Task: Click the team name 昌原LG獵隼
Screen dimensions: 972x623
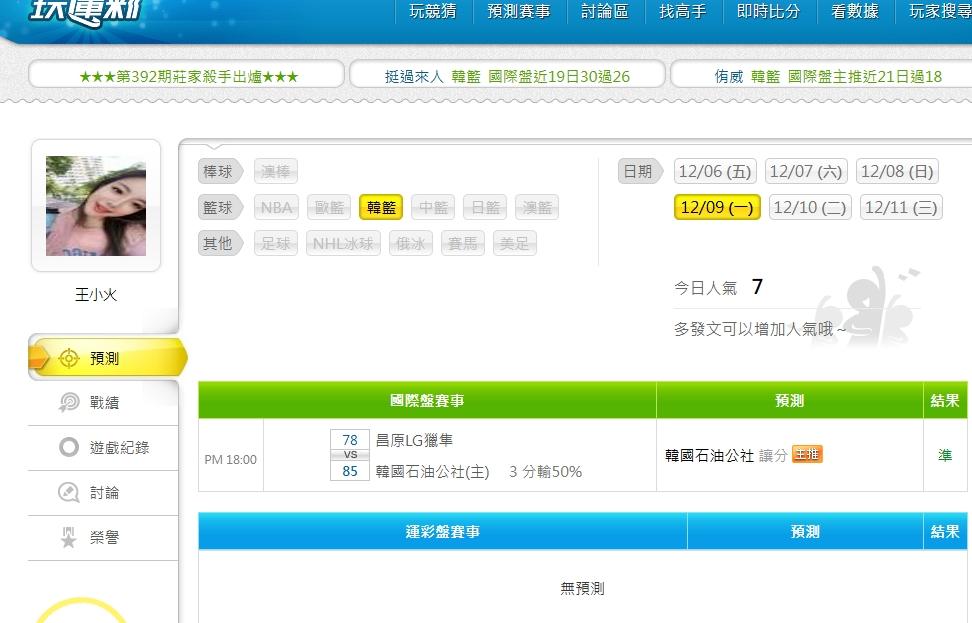Action: pyautogui.click(x=414, y=440)
